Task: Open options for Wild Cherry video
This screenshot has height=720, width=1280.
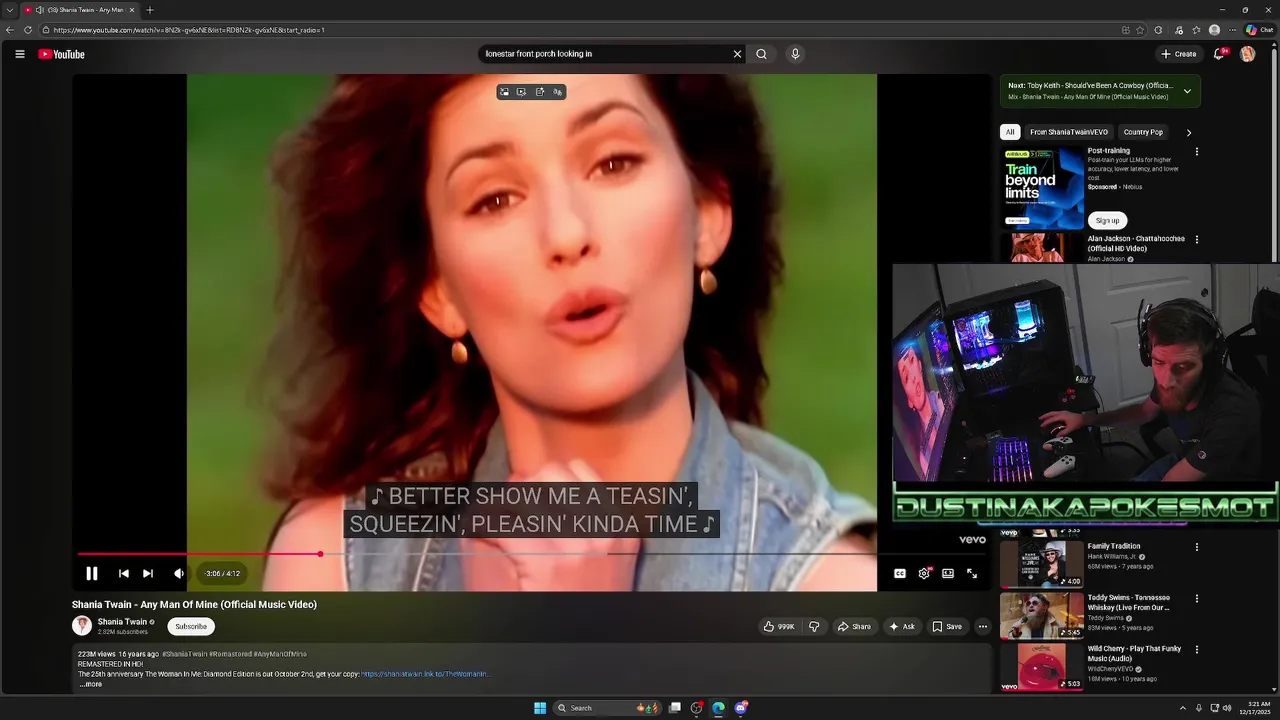Action: tap(1197, 650)
